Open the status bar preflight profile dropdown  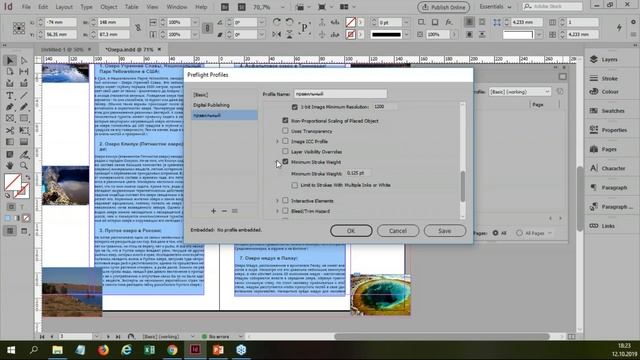click(x=192, y=337)
